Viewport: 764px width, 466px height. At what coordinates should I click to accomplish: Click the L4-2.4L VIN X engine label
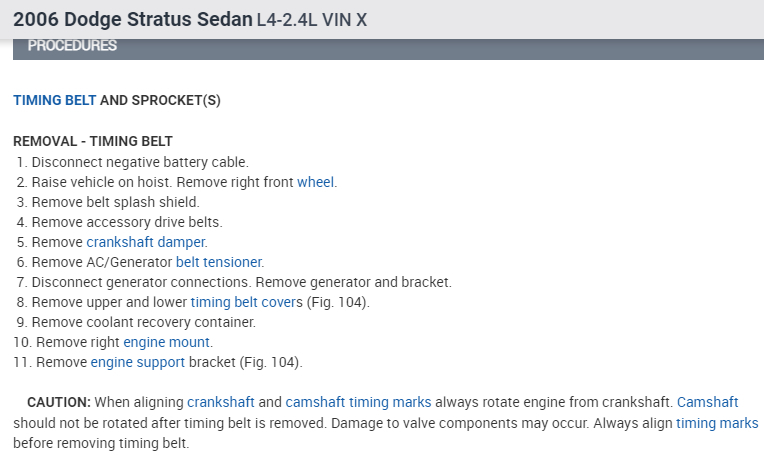311,20
